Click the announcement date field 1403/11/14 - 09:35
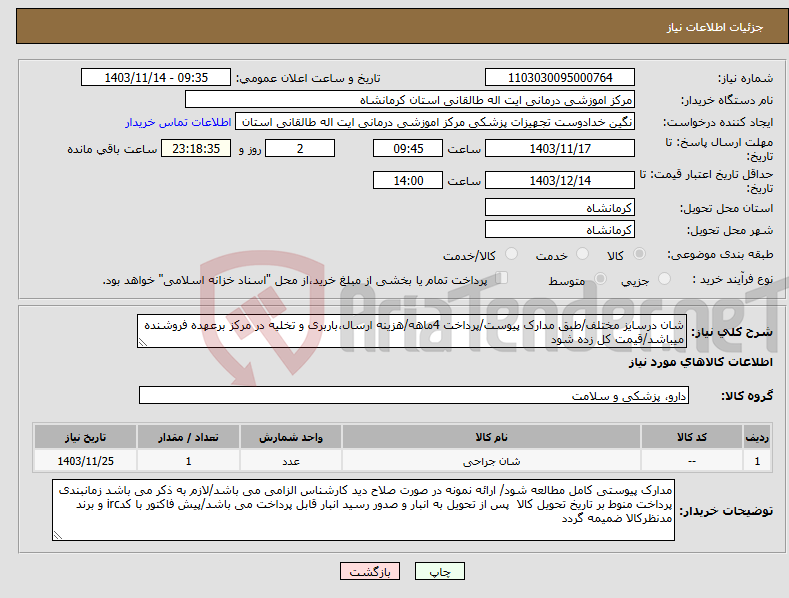Image resolution: width=789 pixels, height=598 pixels. point(156,78)
